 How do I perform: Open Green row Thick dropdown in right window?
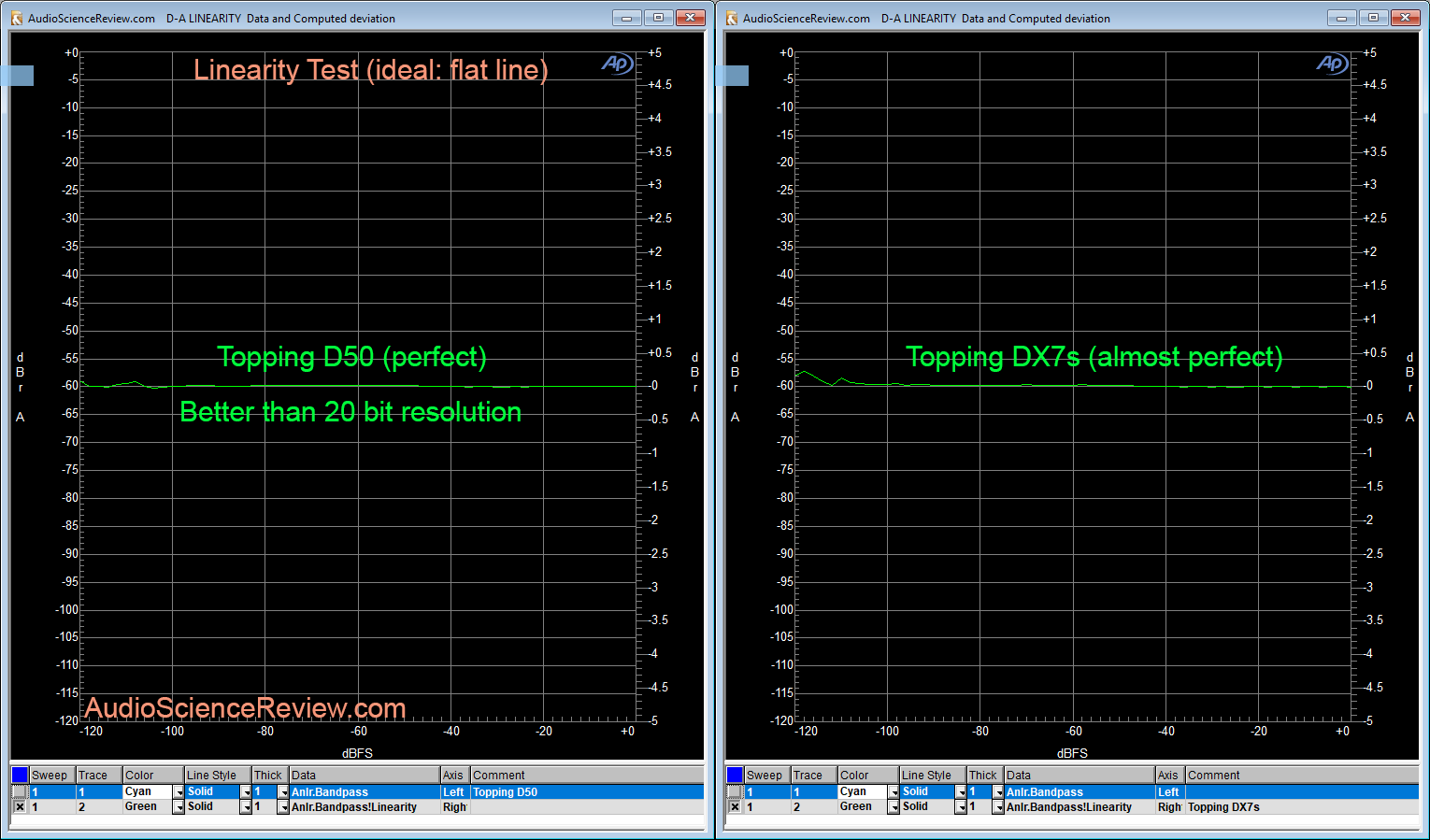[x=998, y=807]
